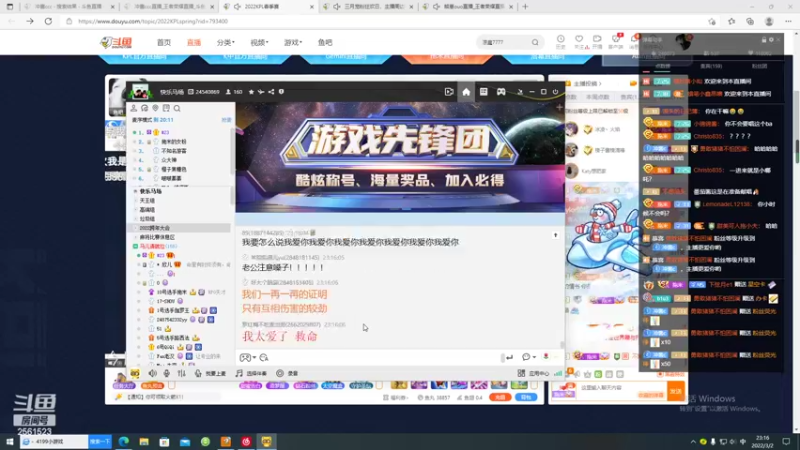This screenshot has height=450, width=800.
Task: Click orange 发送 send button in Douyu chat
Action: coord(676,391)
